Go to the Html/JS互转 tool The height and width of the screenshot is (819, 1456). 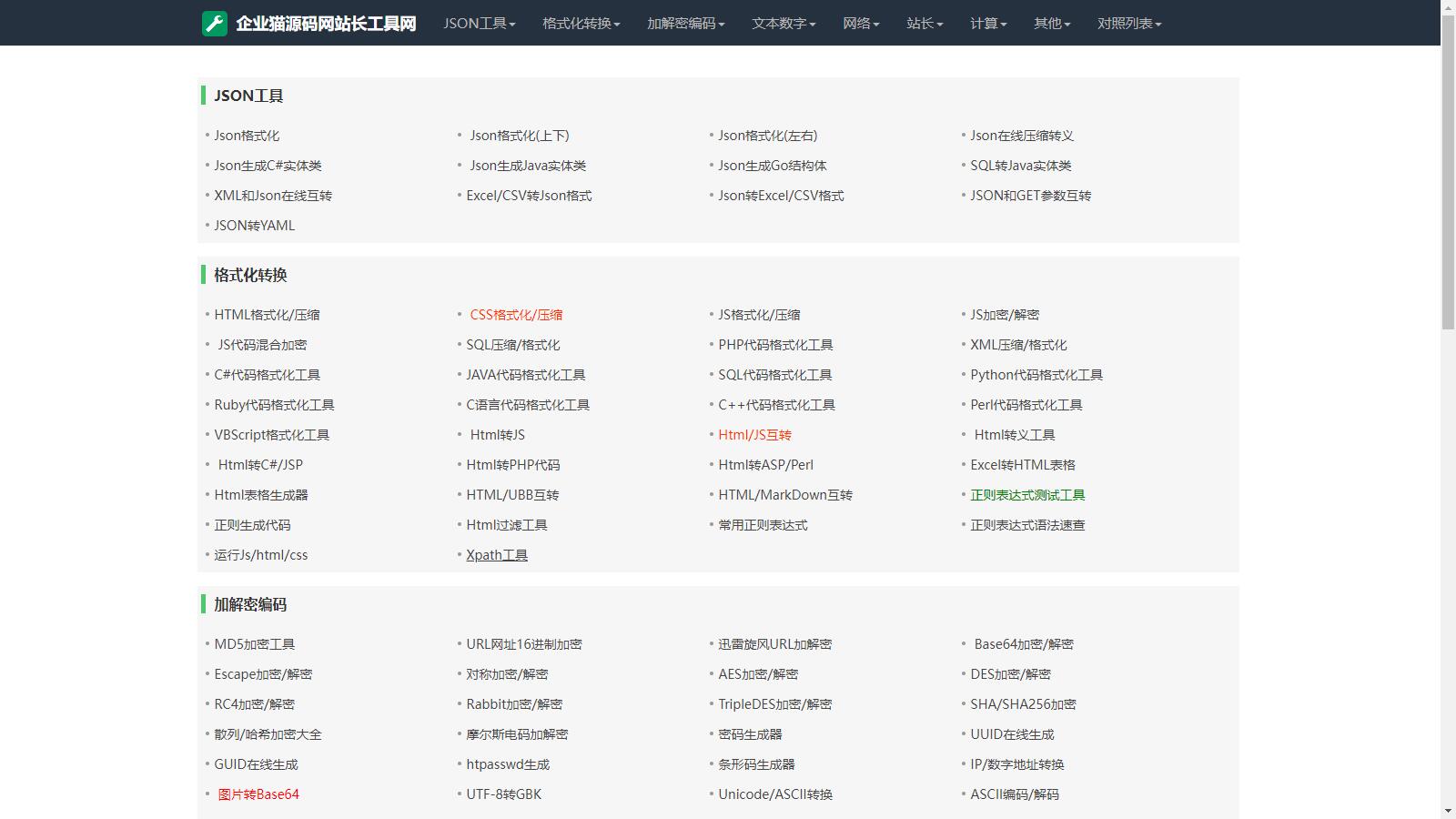point(754,435)
